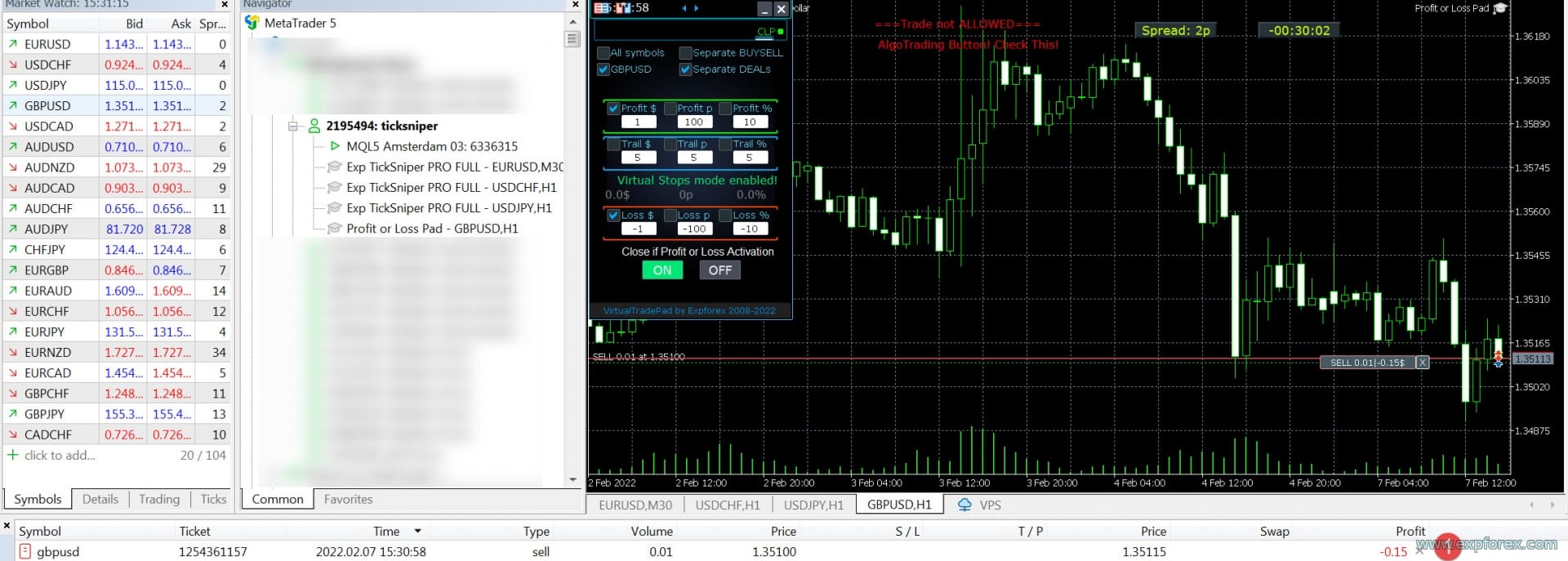1568x561 pixels.
Task: Toggle the Profit $ checkbox
Action: click(613, 108)
